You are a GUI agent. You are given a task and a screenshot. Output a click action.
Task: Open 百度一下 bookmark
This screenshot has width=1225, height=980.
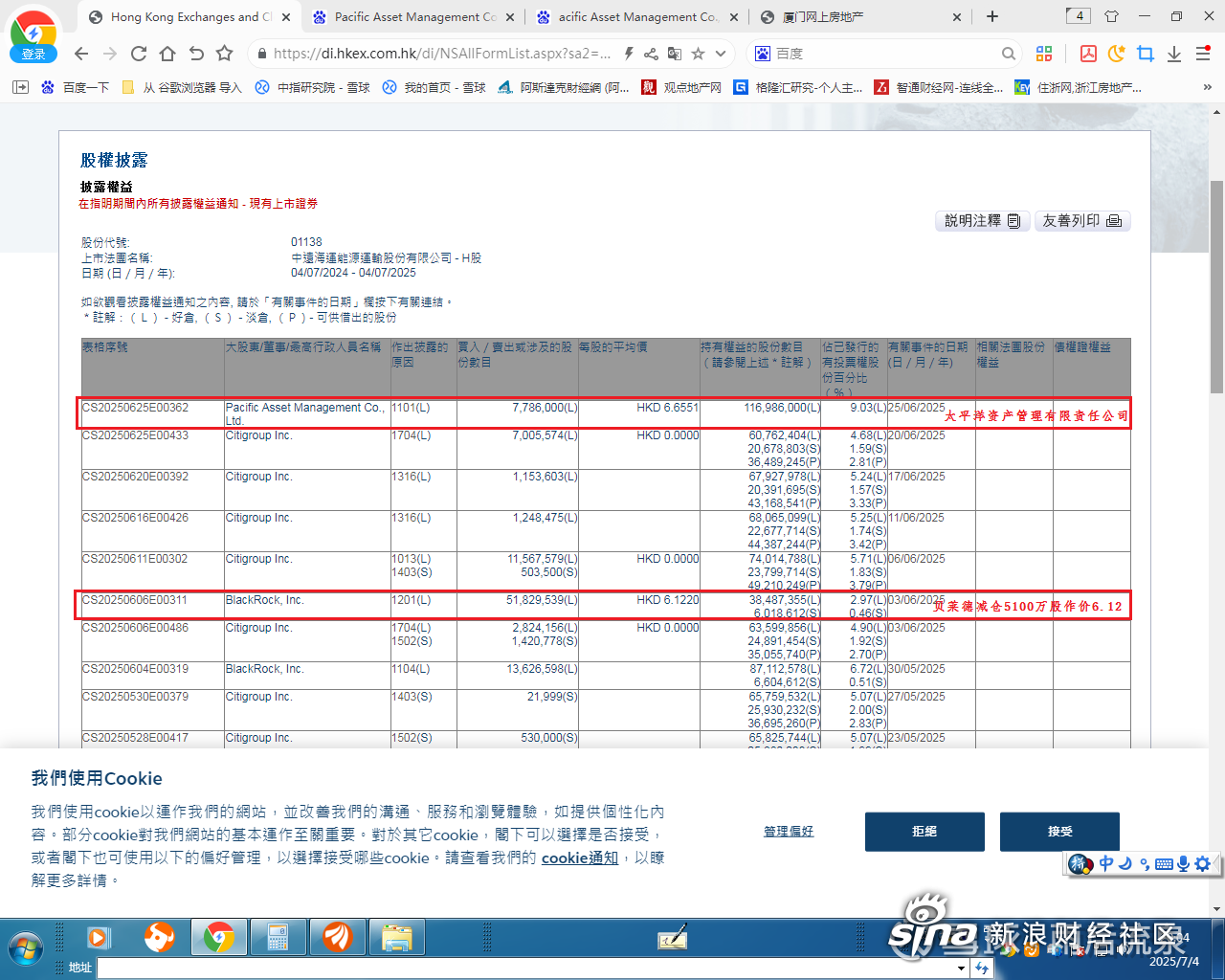(x=76, y=87)
